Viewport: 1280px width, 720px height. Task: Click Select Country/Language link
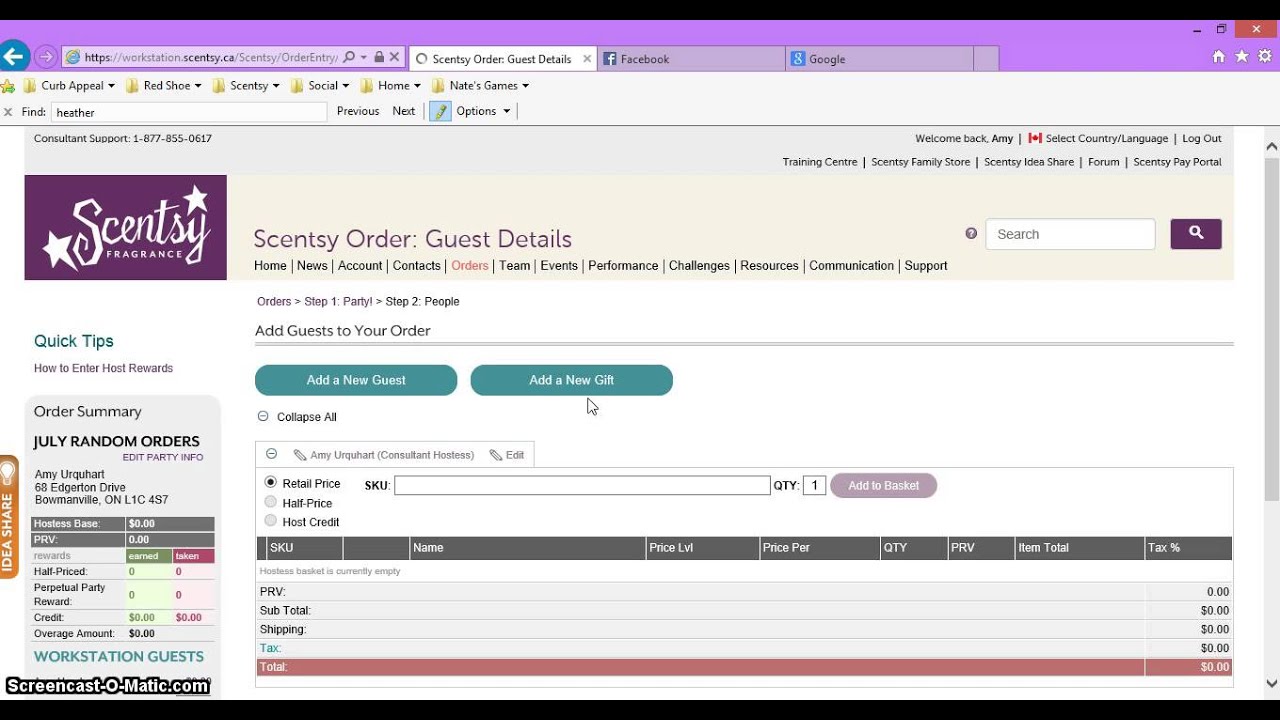point(1107,138)
